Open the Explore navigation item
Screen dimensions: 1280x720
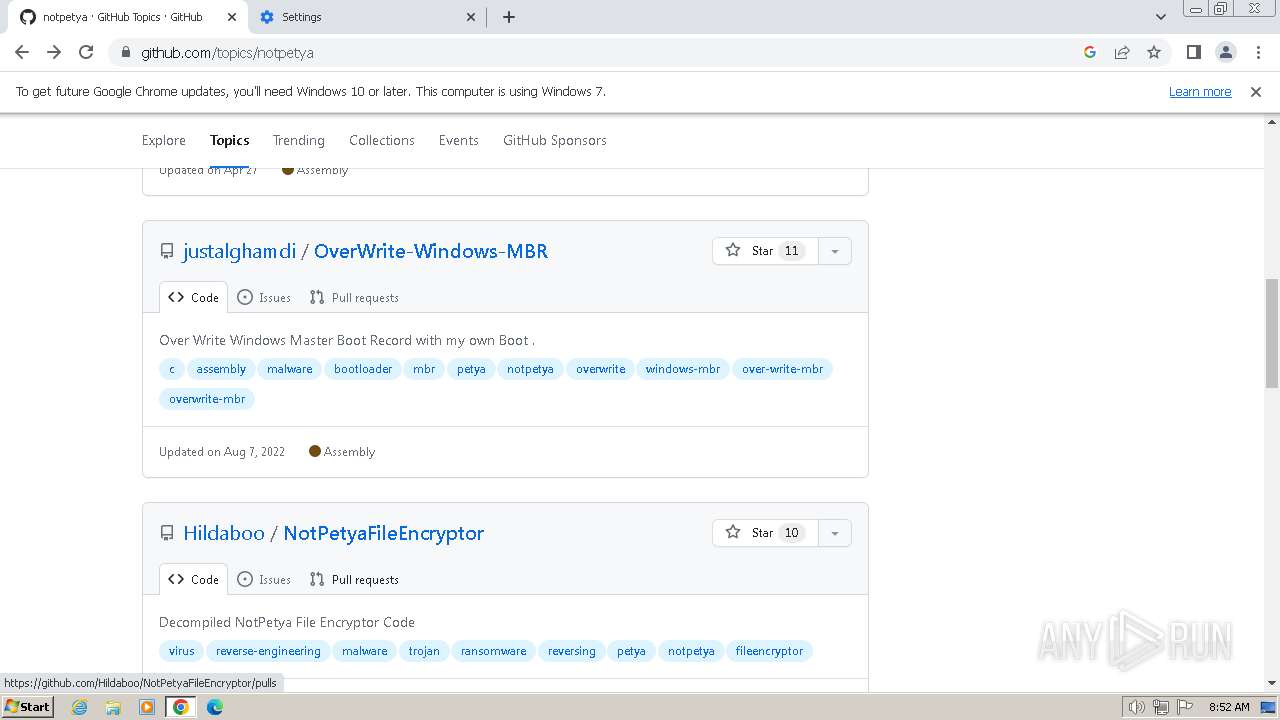(164, 140)
